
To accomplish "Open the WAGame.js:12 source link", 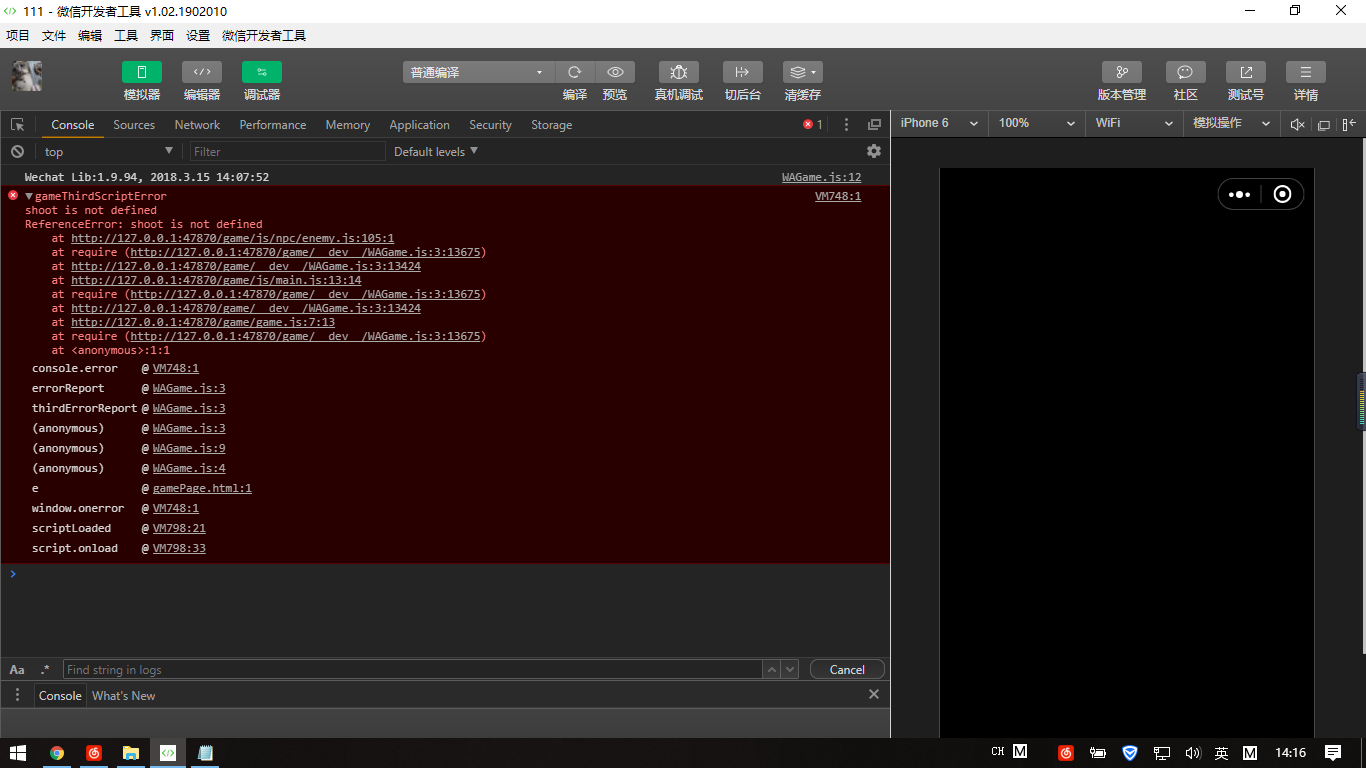I will pos(821,177).
